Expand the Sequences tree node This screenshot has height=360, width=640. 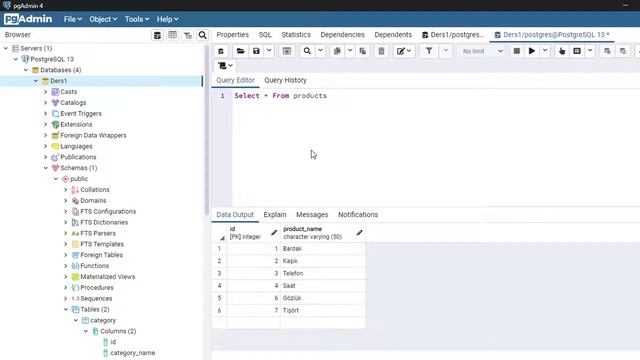66,298
